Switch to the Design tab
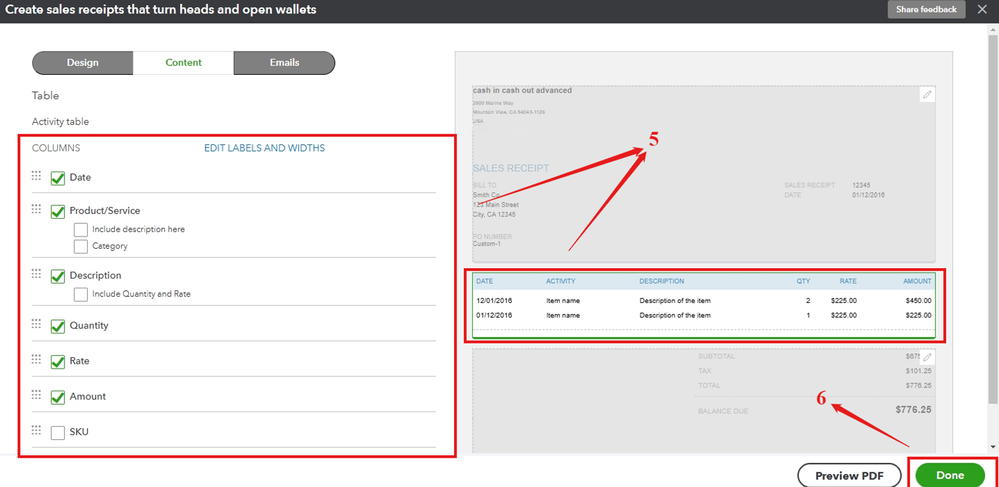The width and height of the screenshot is (999, 487). (x=83, y=62)
